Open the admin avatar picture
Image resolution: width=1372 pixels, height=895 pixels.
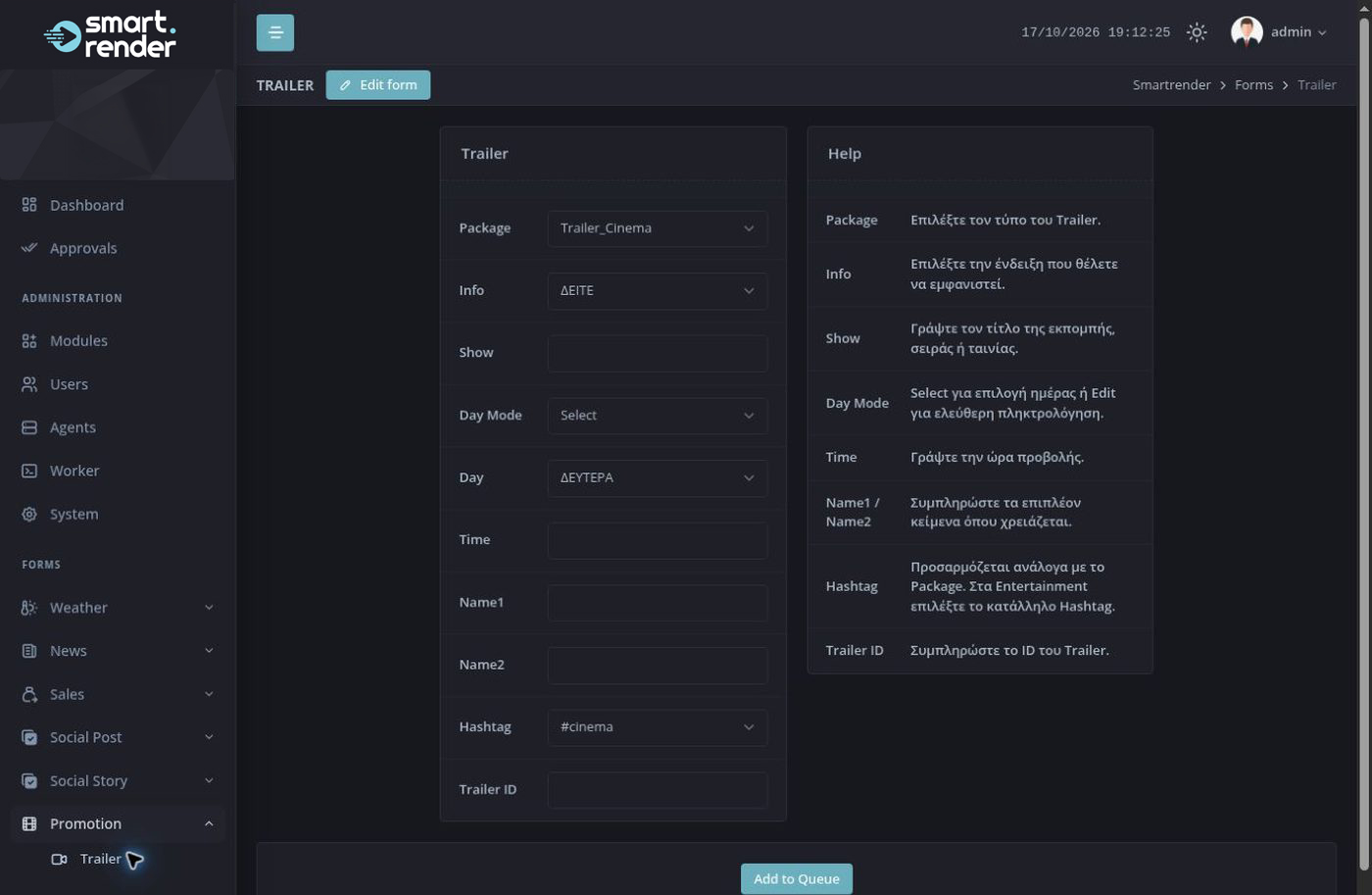[1247, 32]
